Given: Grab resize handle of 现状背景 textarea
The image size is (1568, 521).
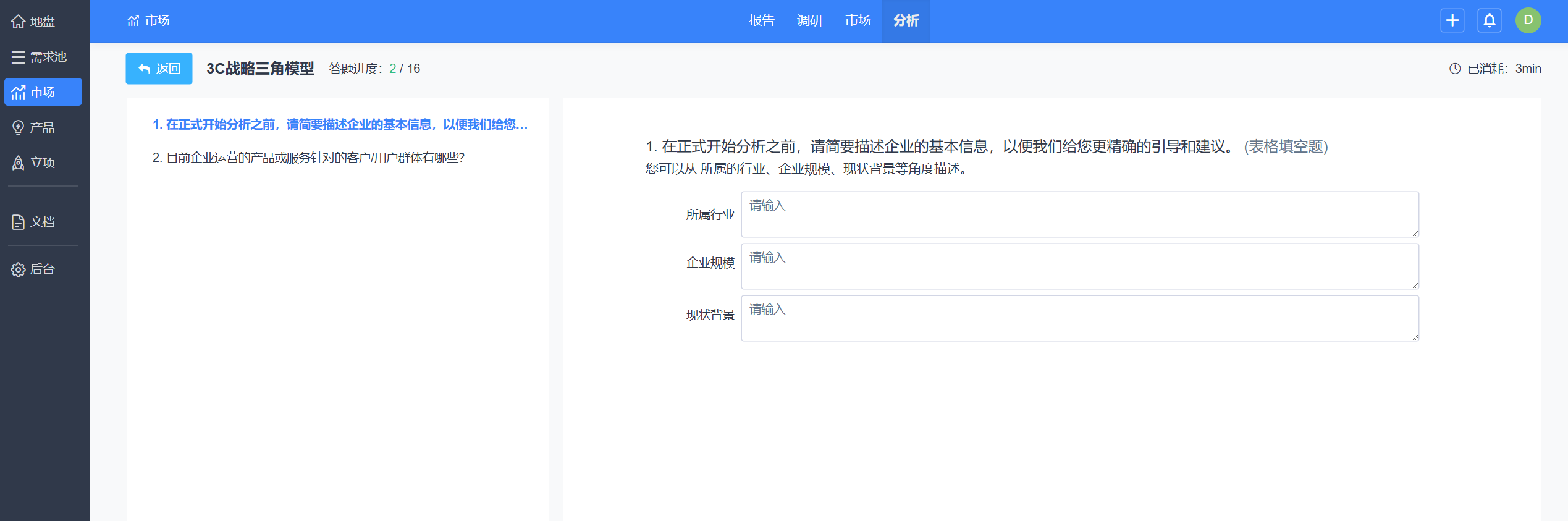Looking at the screenshot, I should tap(1415, 337).
